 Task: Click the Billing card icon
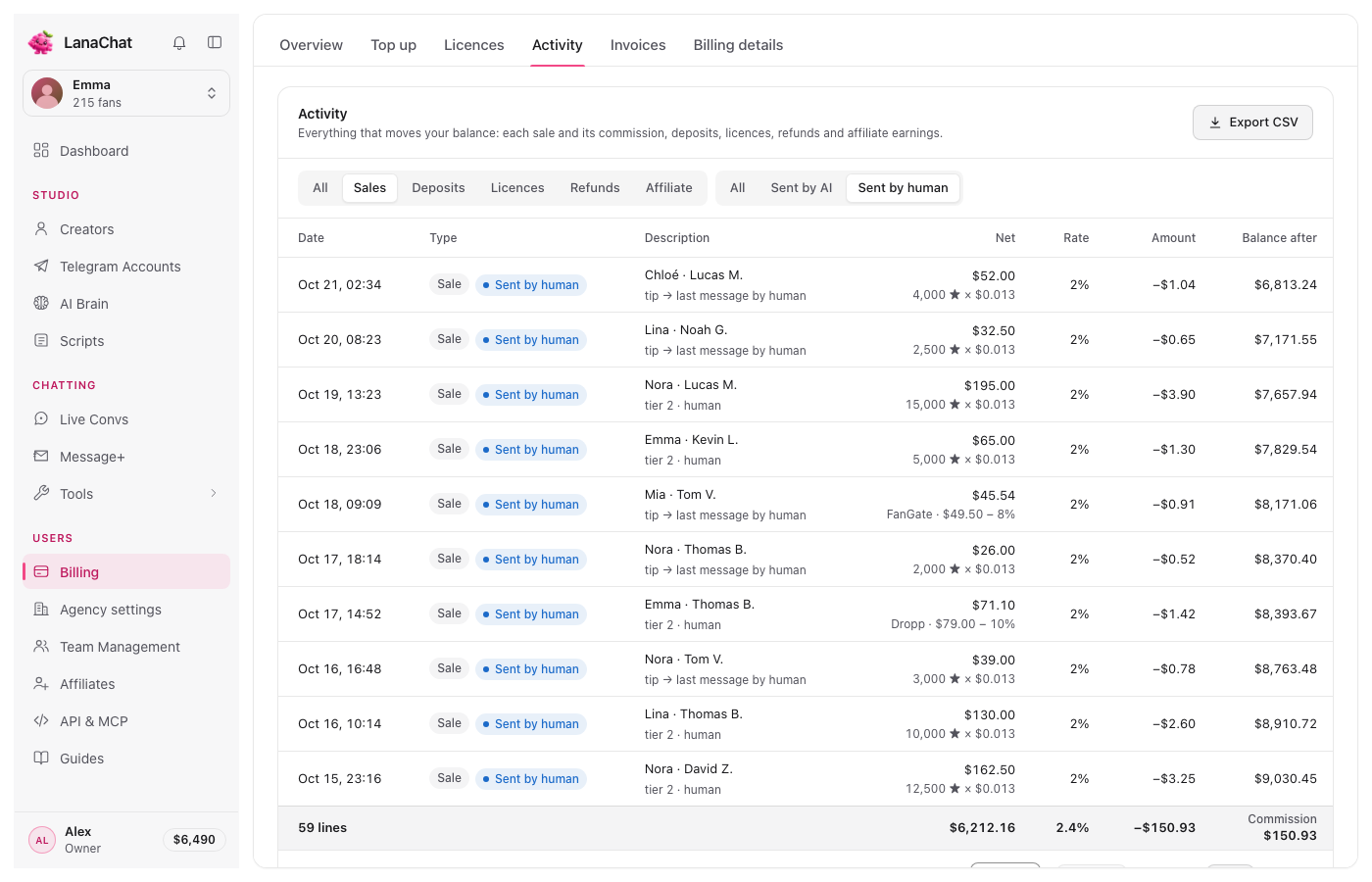(x=41, y=571)
